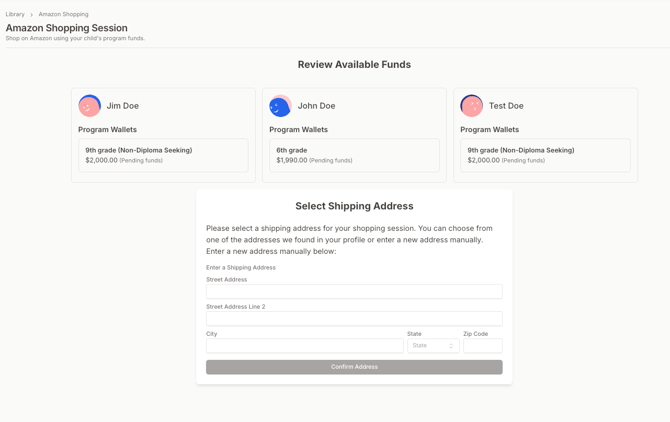Click the Test Doe name label
The height and width of the screenshot is (422, 670).
coord(506,106)
